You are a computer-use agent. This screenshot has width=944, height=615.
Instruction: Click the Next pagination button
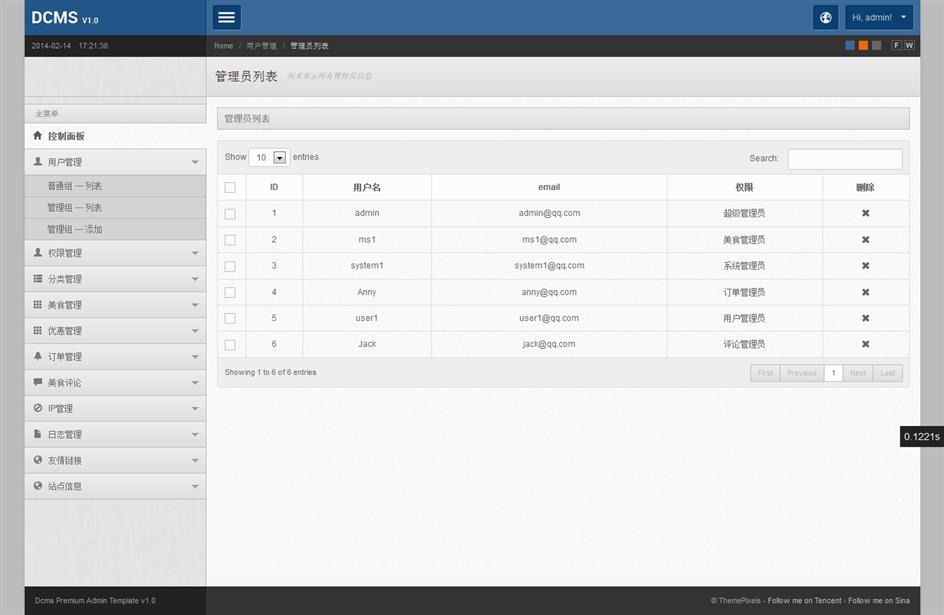(857, 373)
